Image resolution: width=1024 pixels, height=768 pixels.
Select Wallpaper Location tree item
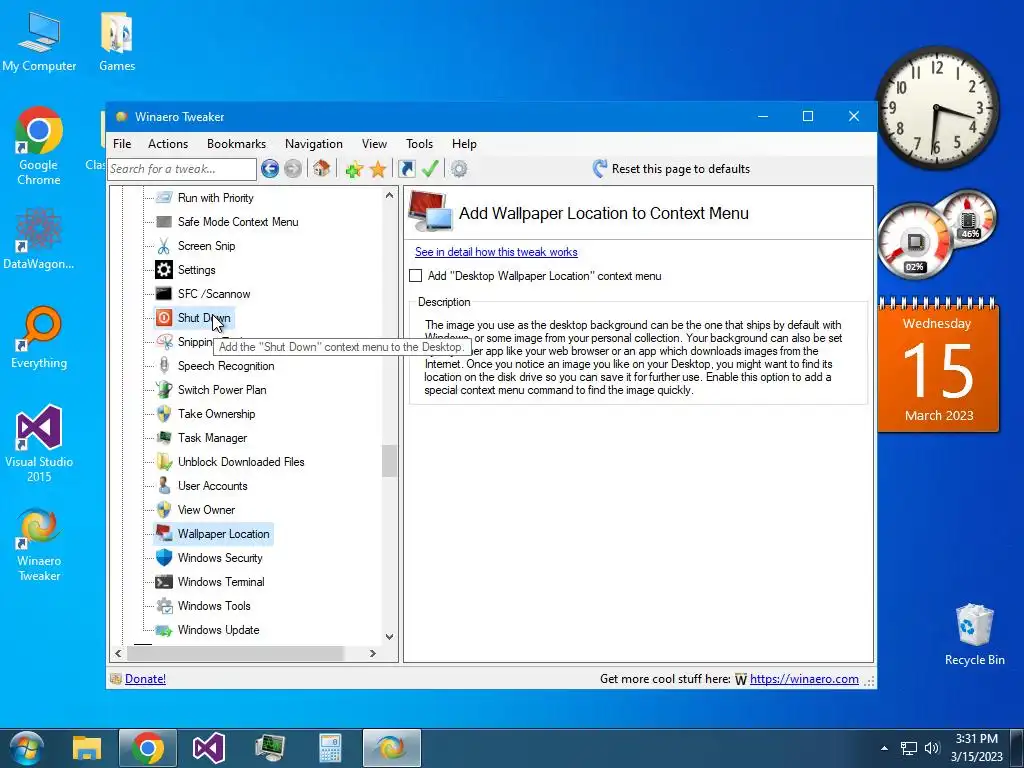point(223,534)
